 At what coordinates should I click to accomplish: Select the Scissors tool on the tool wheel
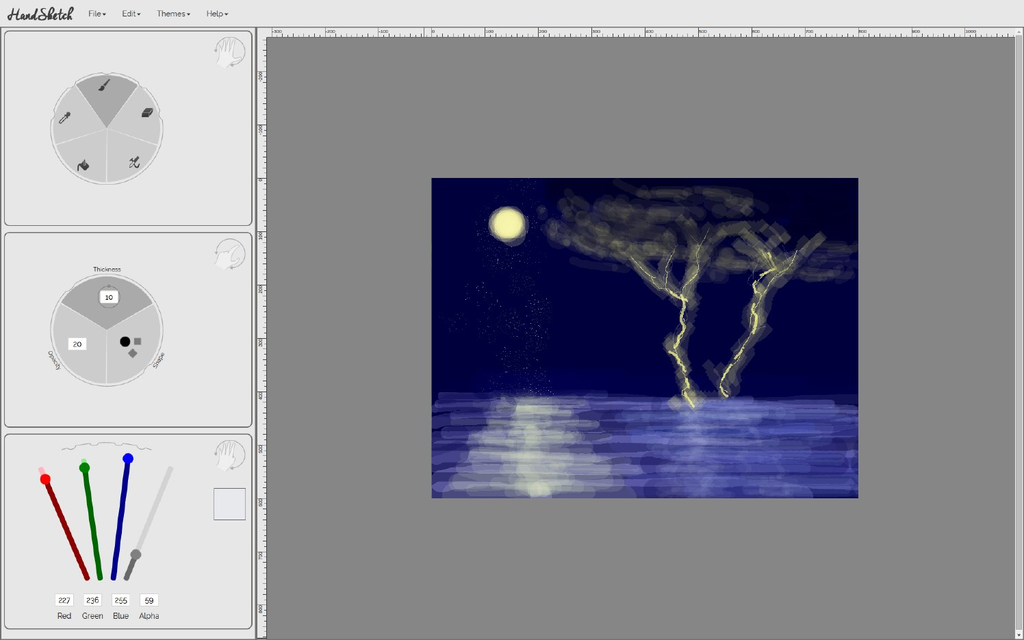tap(134, 162)
